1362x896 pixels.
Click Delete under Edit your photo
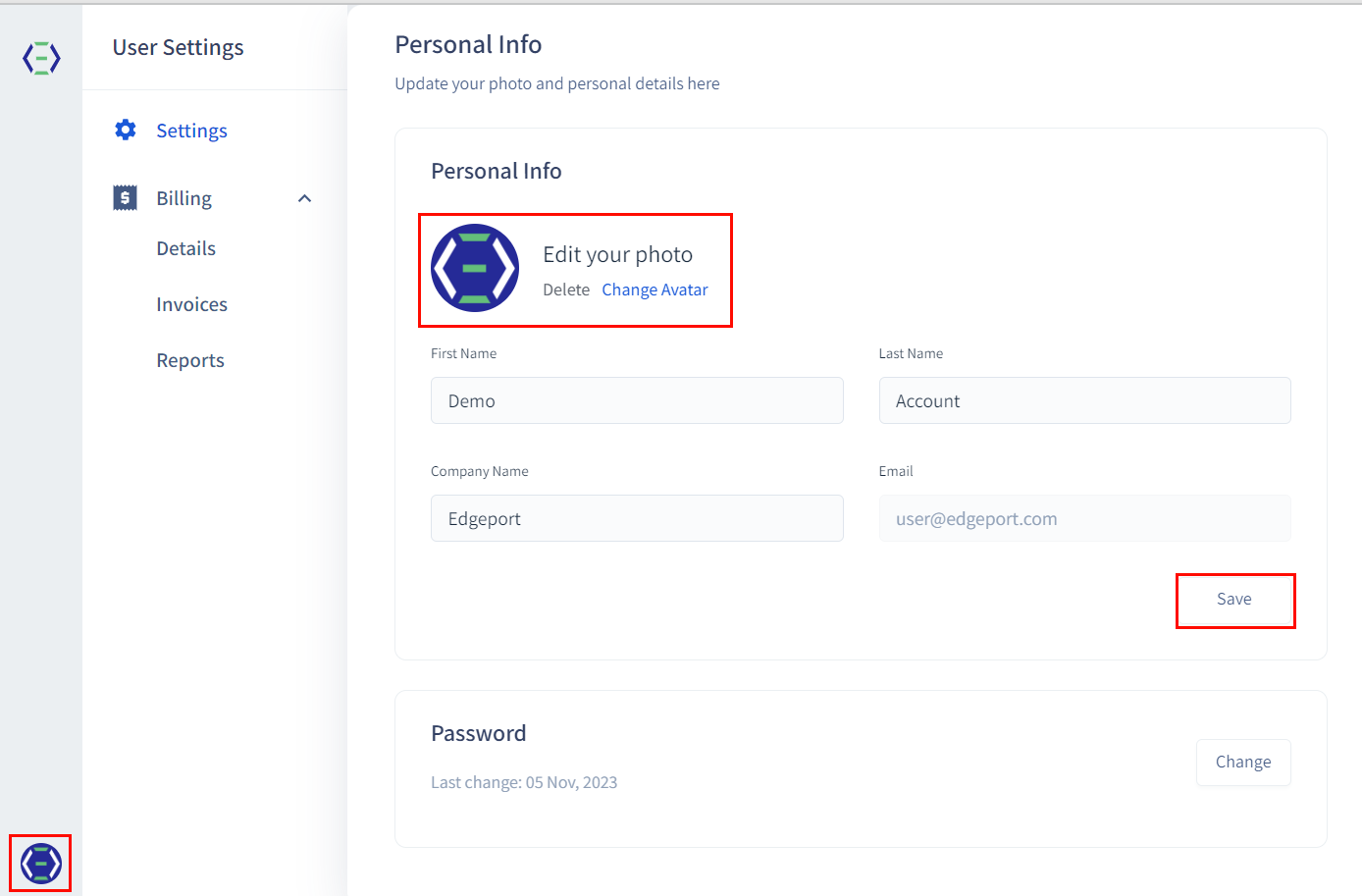tap(566, 290)
